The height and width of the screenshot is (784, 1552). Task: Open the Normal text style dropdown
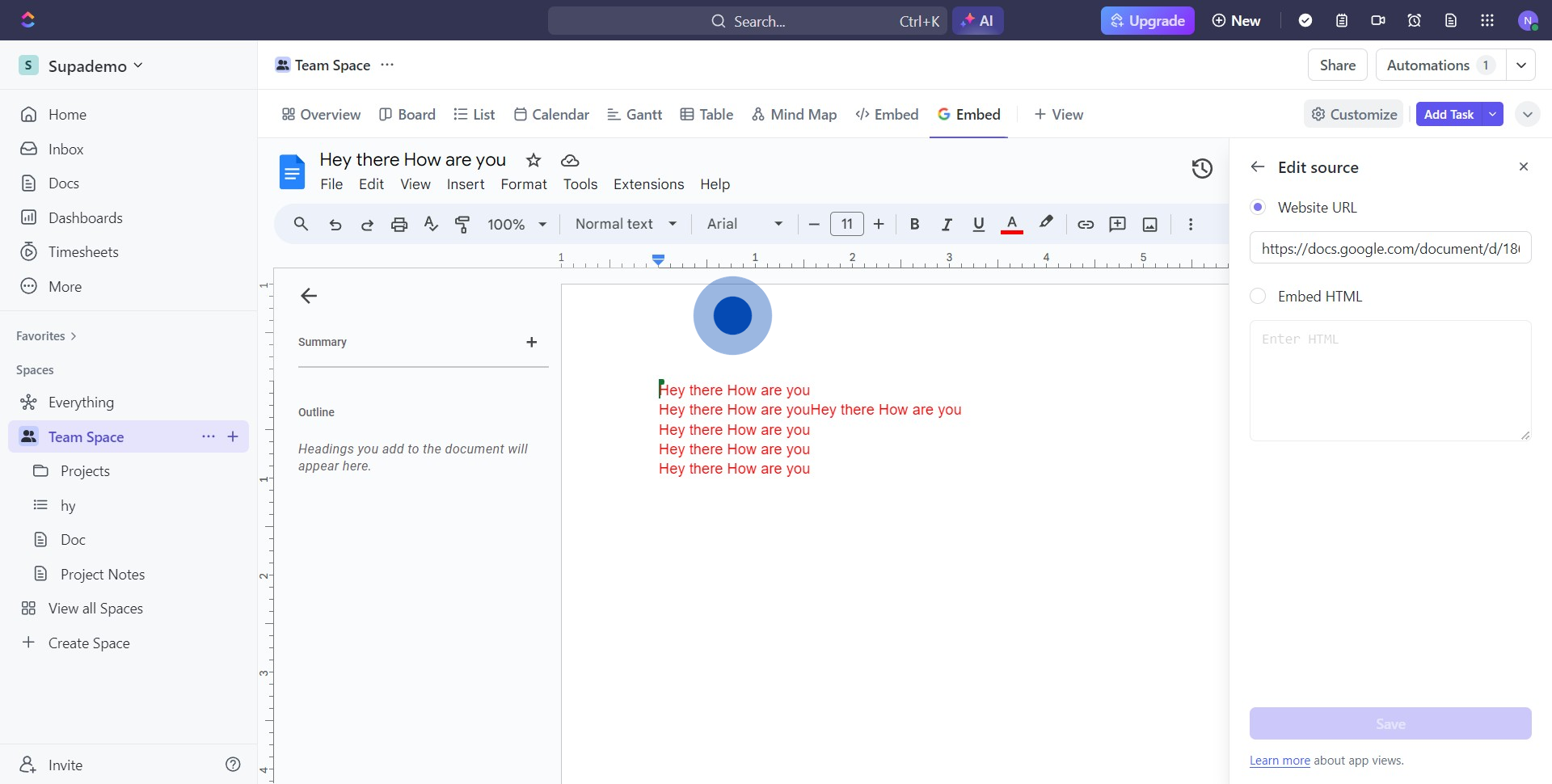[626, 224]
